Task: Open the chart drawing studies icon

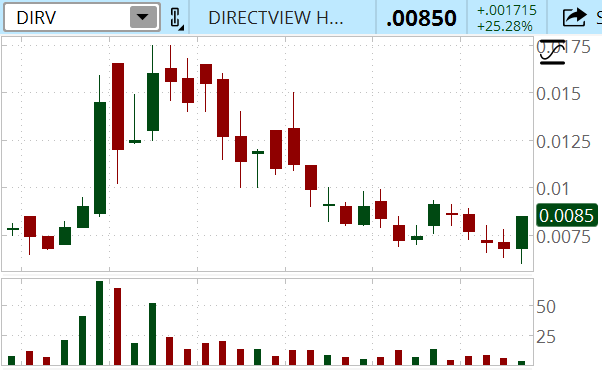Action: [x=552, y=52]
